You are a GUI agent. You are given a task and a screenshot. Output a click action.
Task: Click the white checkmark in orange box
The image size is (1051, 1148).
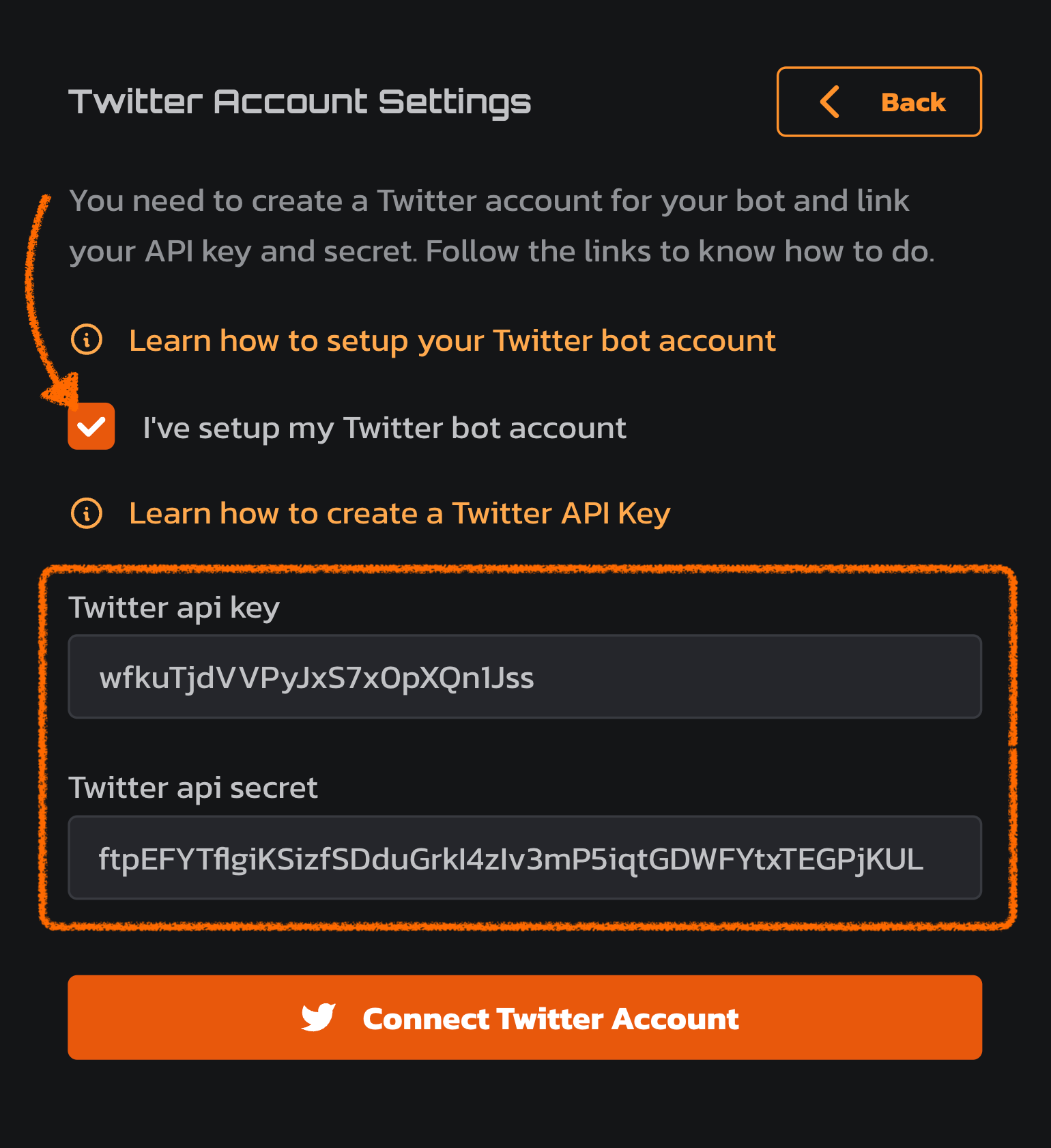[x=91, y=427]
